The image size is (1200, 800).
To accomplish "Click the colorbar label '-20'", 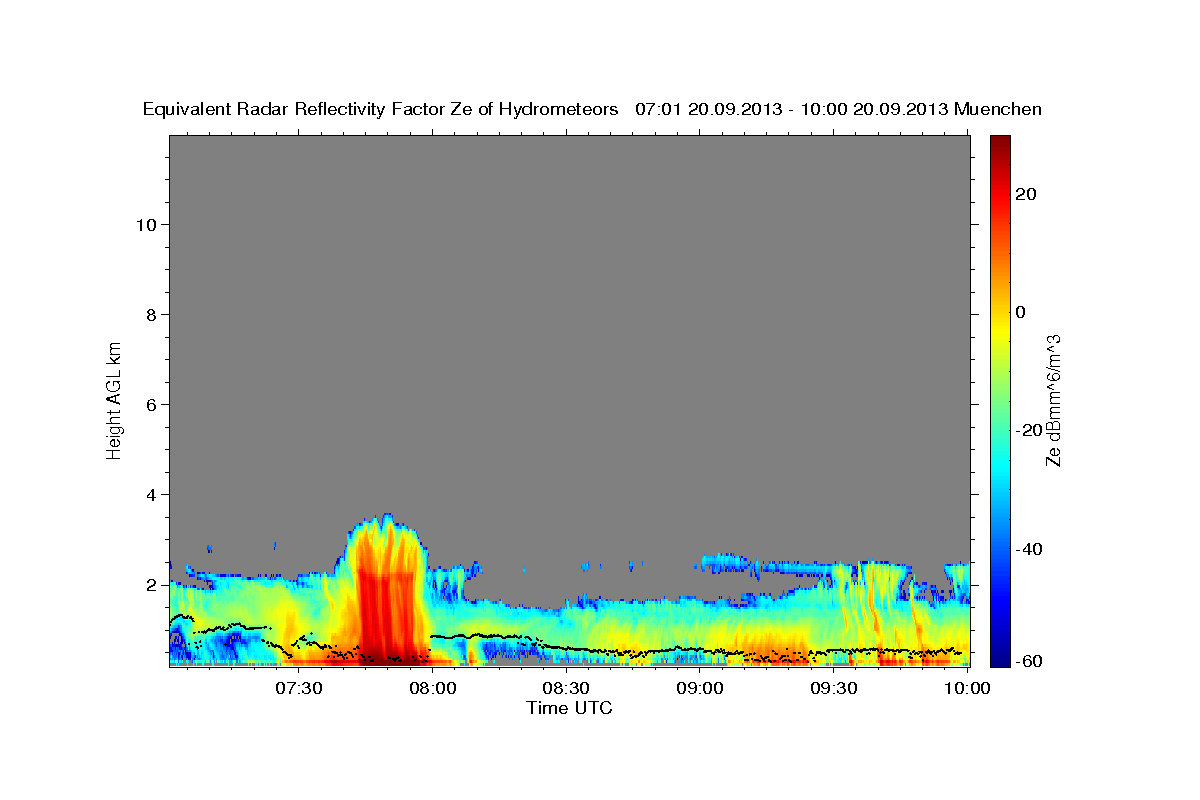I will pyautogui.click(x=1028, y=430).
